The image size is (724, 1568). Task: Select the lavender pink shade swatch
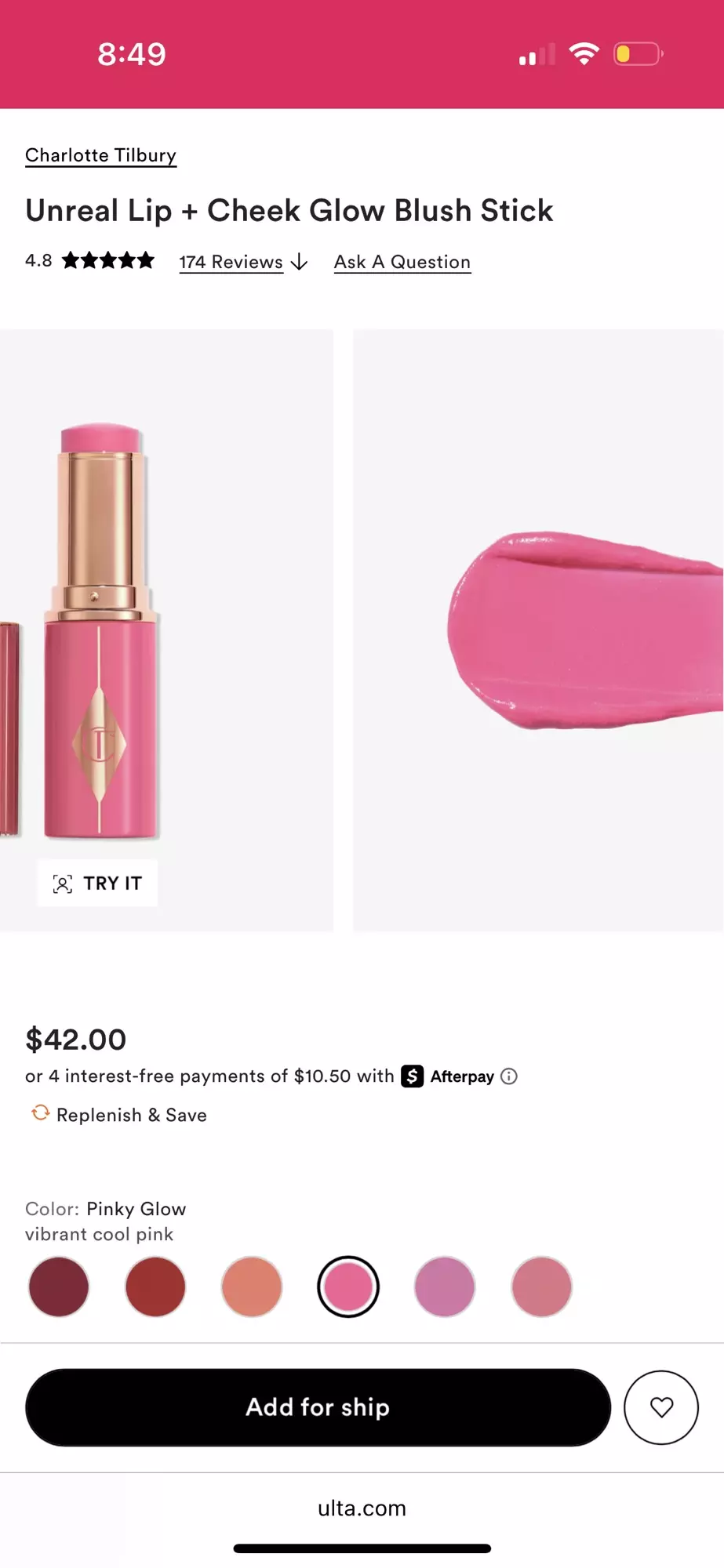(445, 1286)
